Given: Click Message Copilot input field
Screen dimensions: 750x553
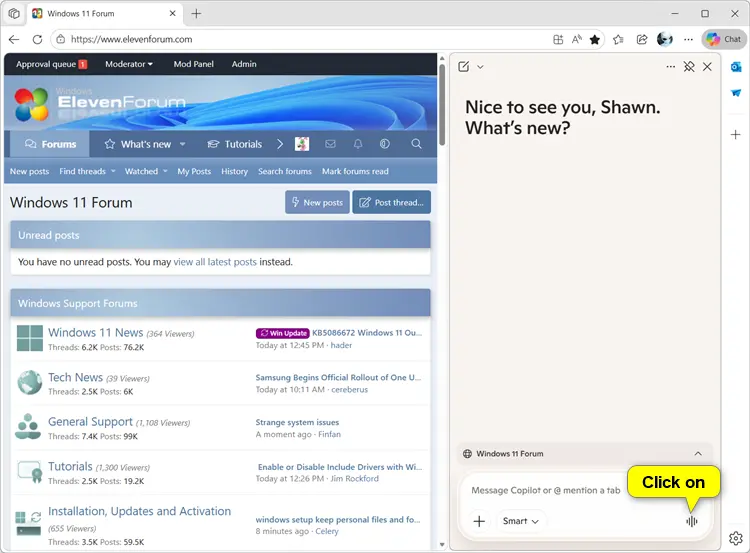Looking at the screenshot, I should pyautogui.click(x=545, y=490).
